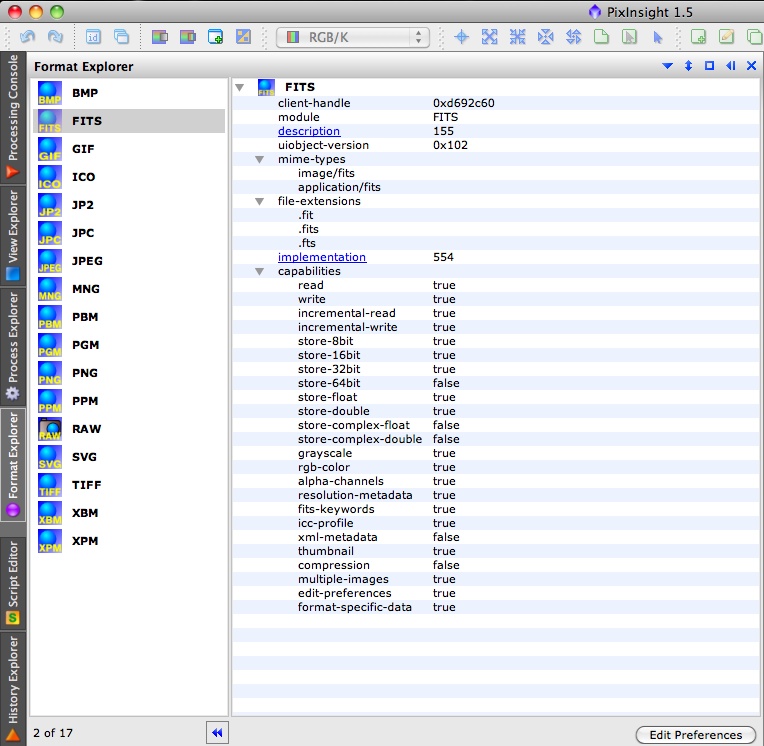Viewport: 764px width, 746px height.
Task: Click the Edit Preferences button
Action: point(696,734)
